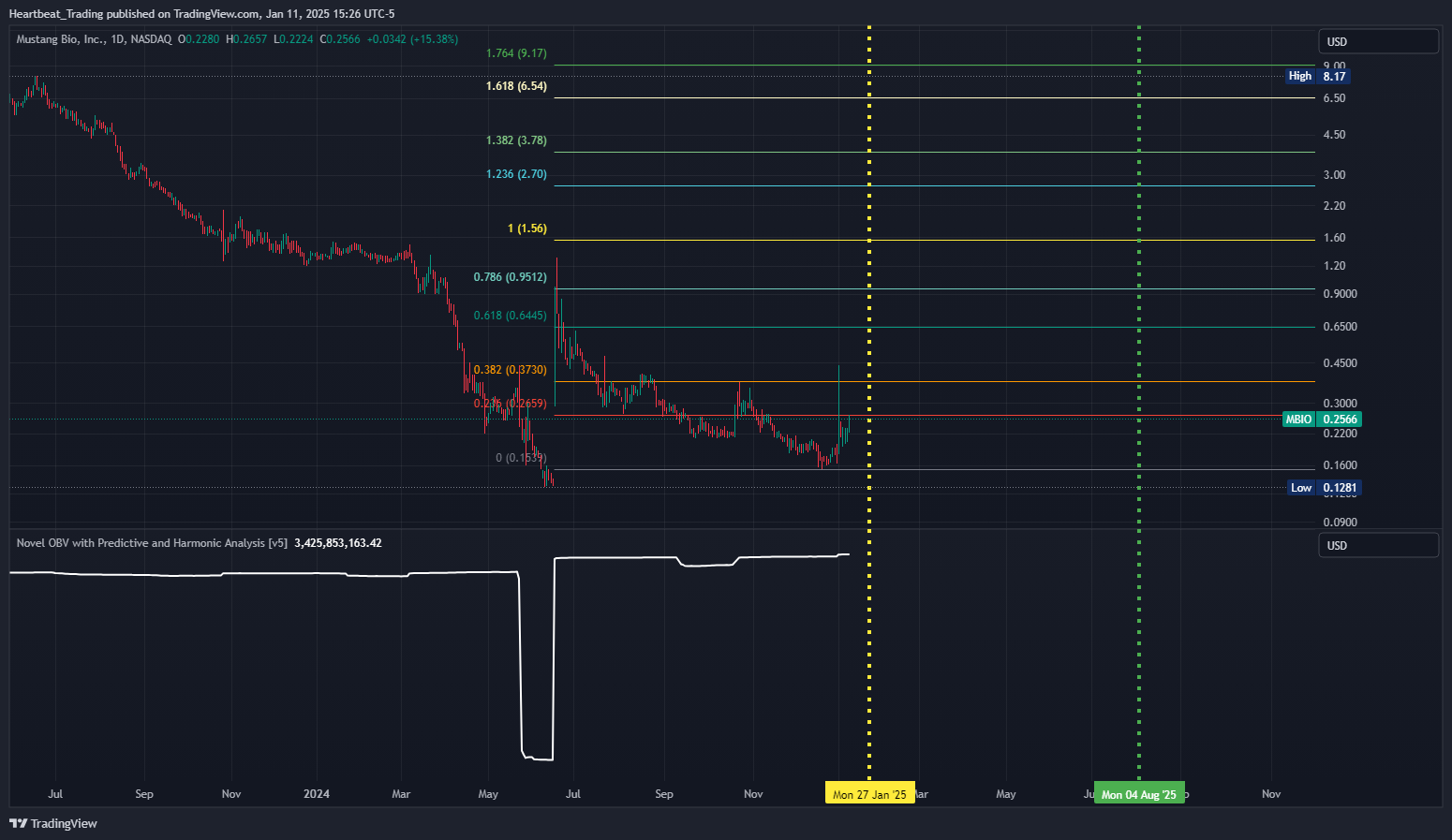
Task: Click 1.20 on the price axis
Action: pyautogui.click(x=1334, y=266)
